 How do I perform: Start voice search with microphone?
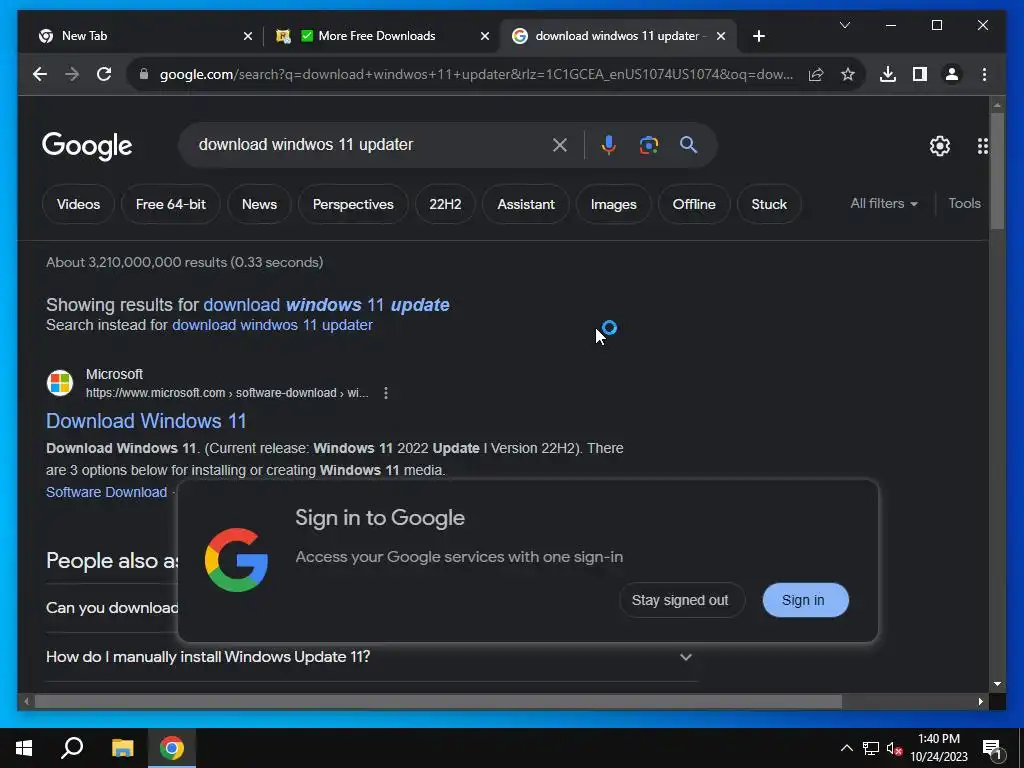tap(609, 145)
